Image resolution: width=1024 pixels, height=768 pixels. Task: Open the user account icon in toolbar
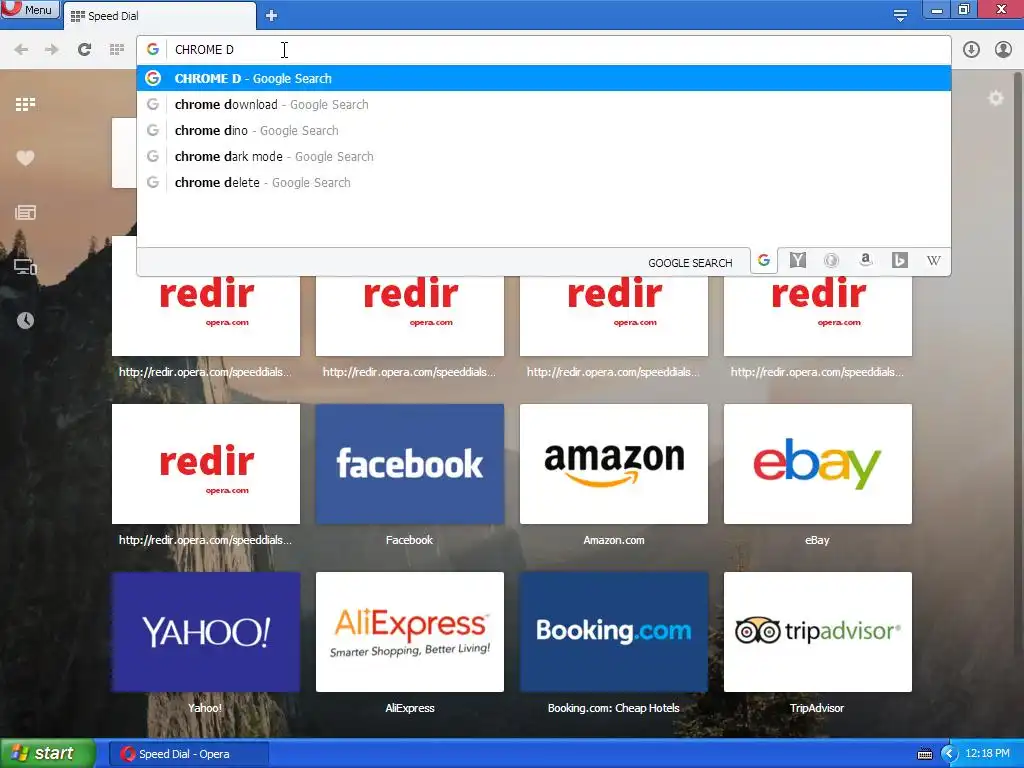(x=1003, y=50)
